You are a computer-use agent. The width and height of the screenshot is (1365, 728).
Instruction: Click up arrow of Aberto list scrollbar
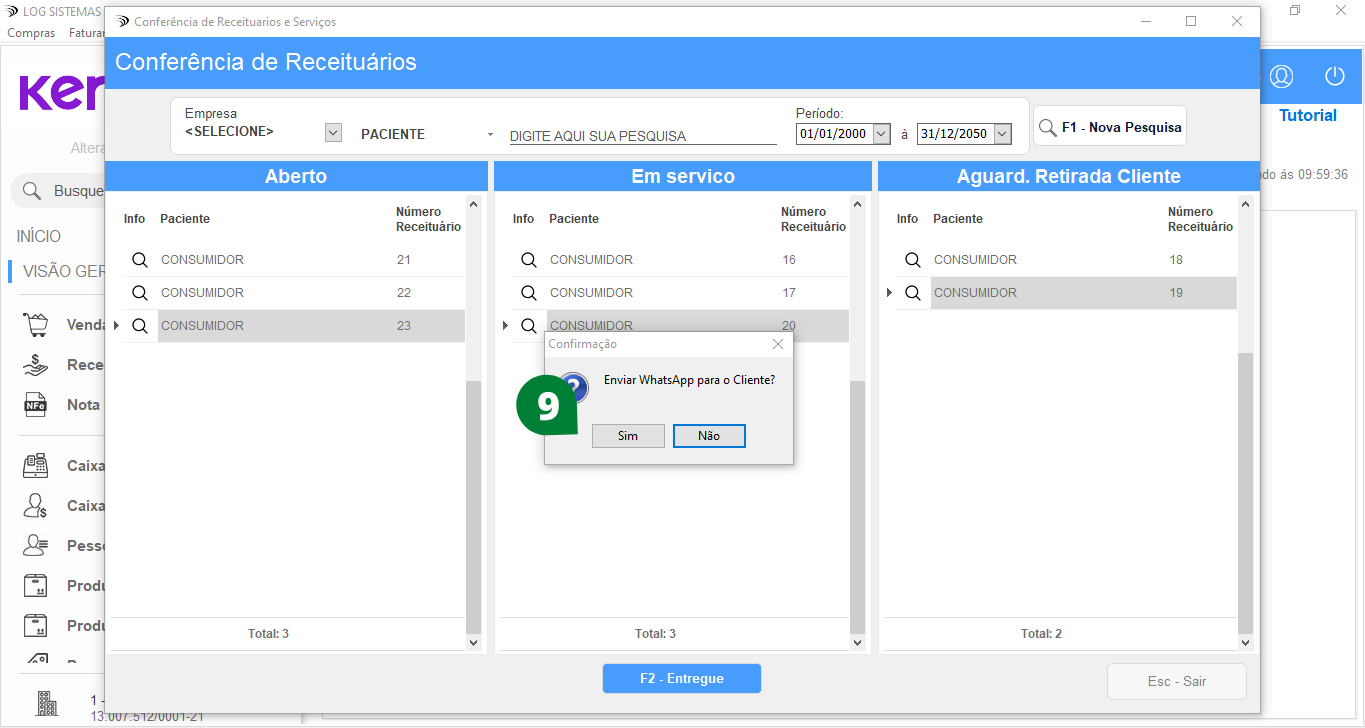[x=474, y=205]
